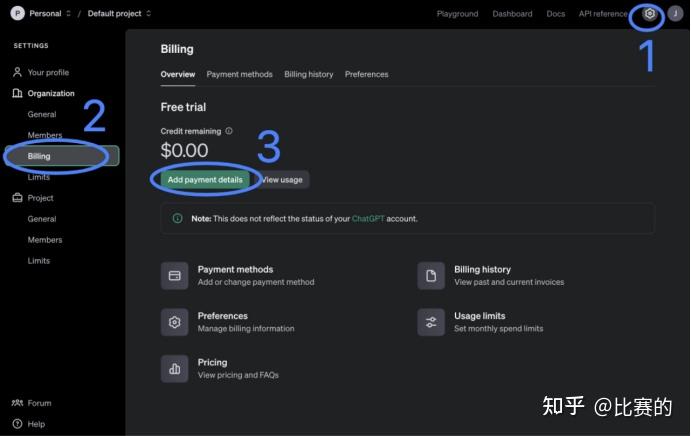Viewport: 691px width, 436px height.
Task: Open Preferences card title
Action: (223, 316)
